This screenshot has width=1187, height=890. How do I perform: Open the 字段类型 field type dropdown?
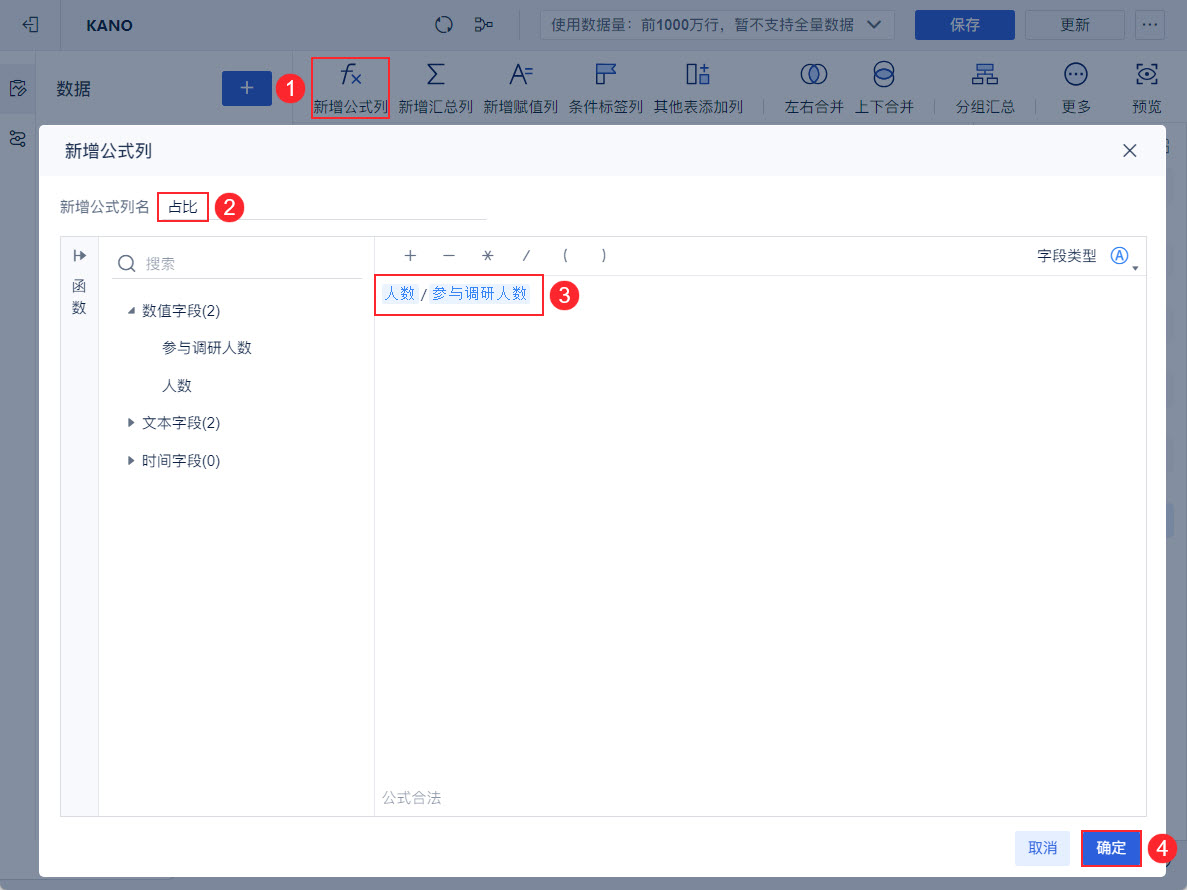click(x=1121, y=257)
